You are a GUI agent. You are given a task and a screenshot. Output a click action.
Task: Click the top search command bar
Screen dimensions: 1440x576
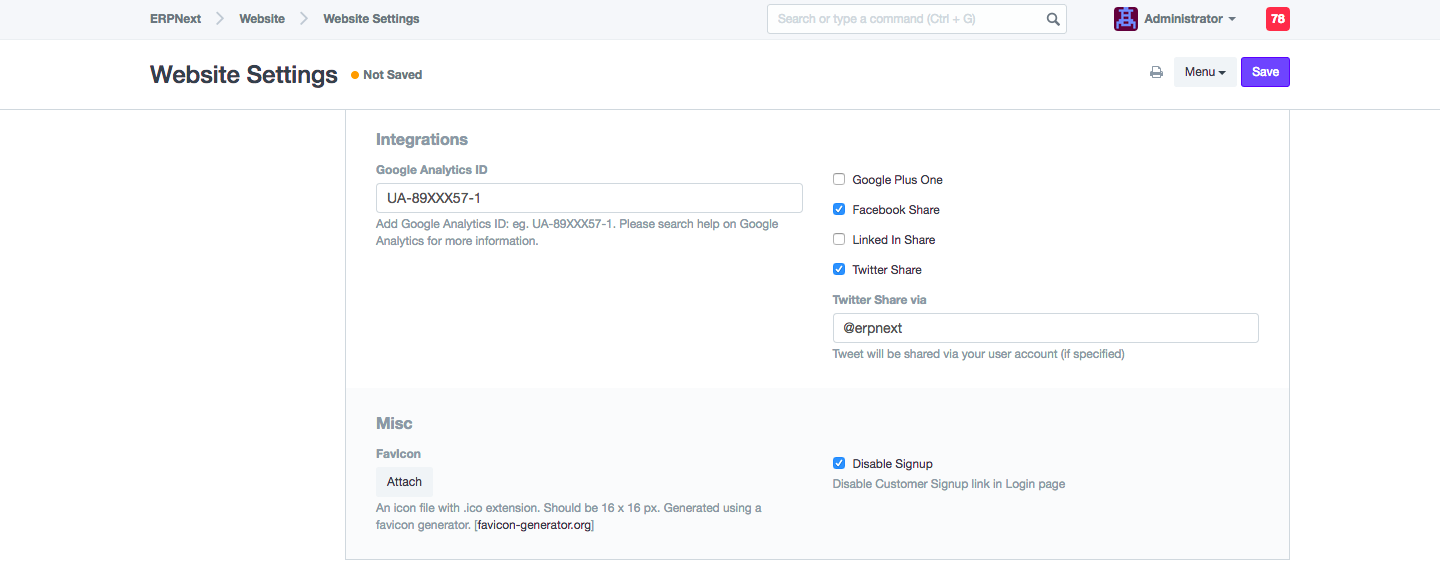(905, 19)
